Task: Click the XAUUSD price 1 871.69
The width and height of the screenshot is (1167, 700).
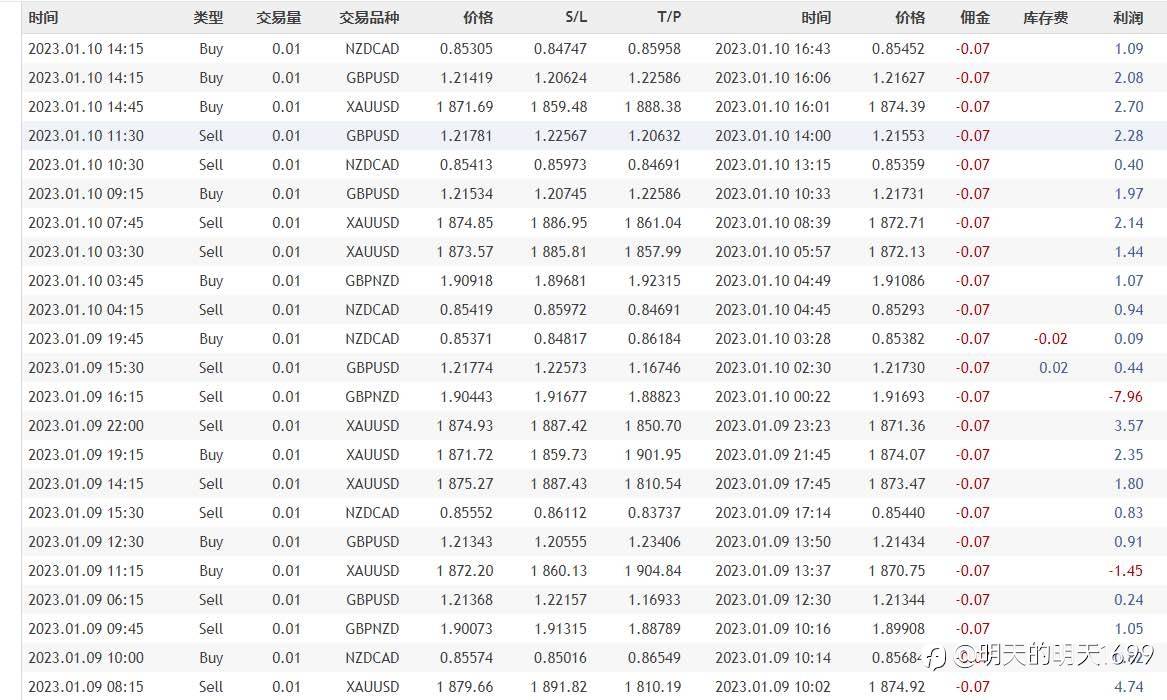Action: pos(464,107)
